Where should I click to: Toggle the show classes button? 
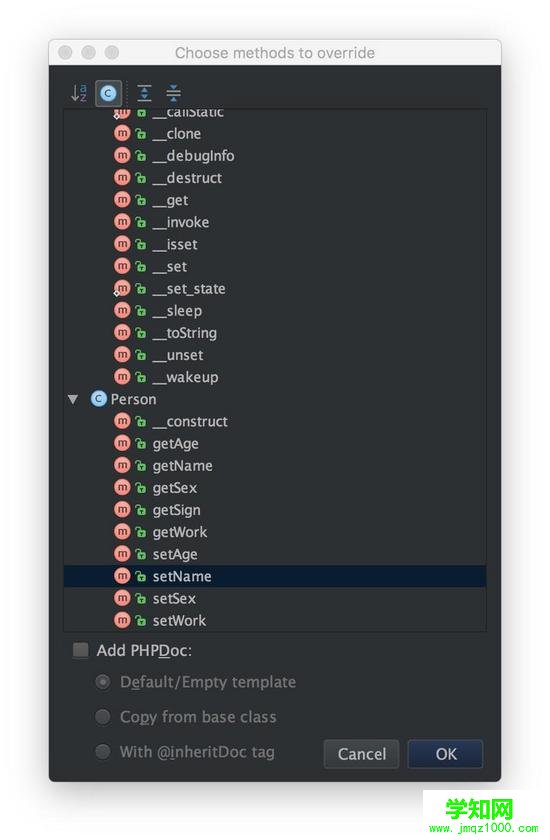click(x=108, y=93)
